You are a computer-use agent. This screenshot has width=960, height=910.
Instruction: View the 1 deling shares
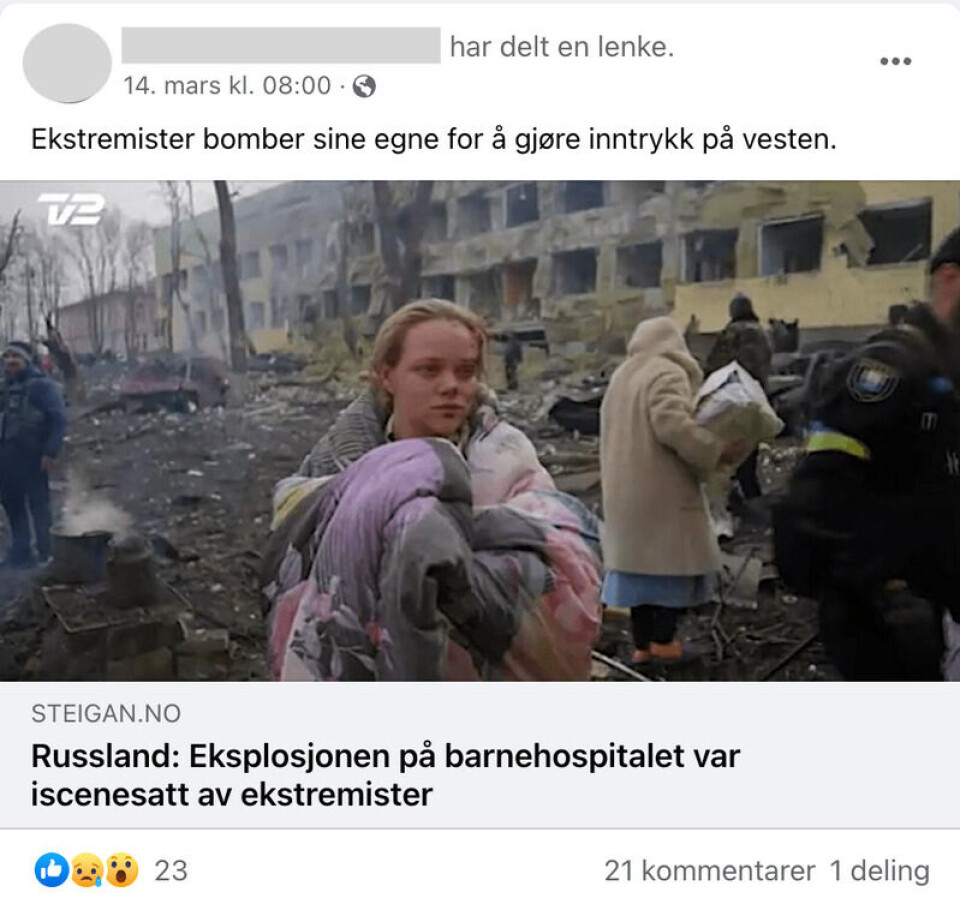(880, 870)
